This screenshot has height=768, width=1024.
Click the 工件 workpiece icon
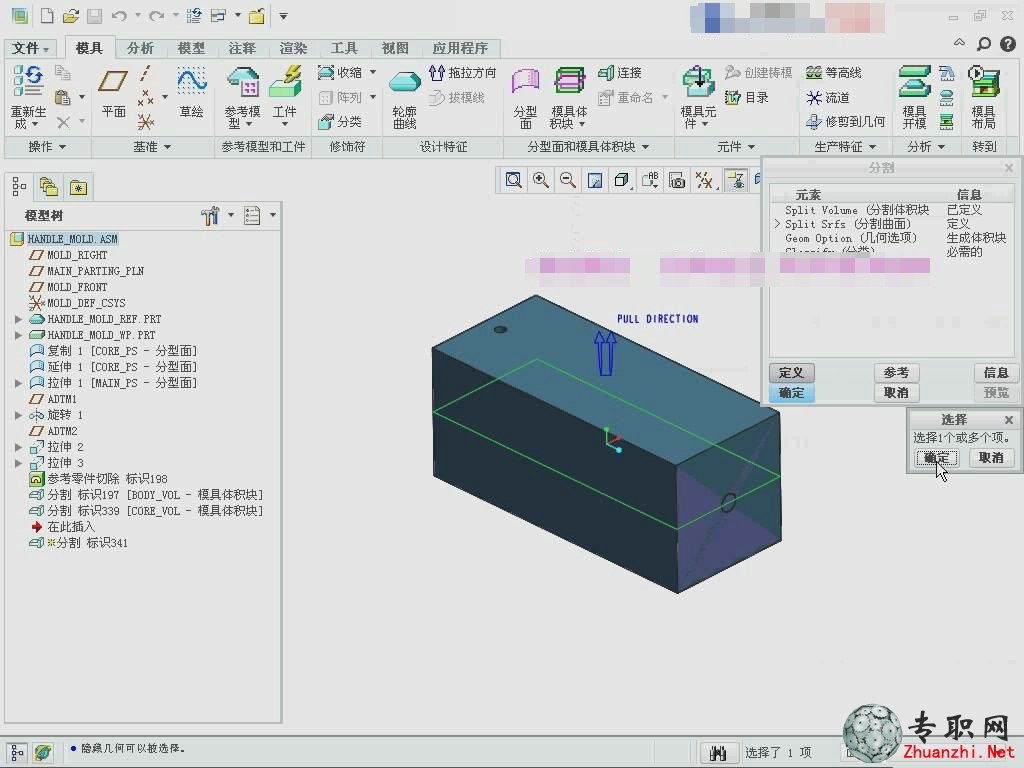(285, 83)
